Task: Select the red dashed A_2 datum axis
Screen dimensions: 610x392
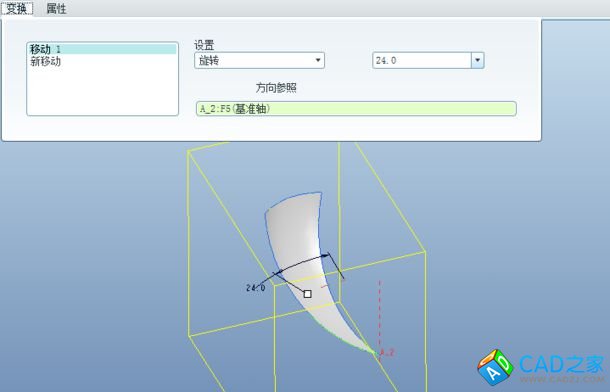Action: click(x=380, y=315)
